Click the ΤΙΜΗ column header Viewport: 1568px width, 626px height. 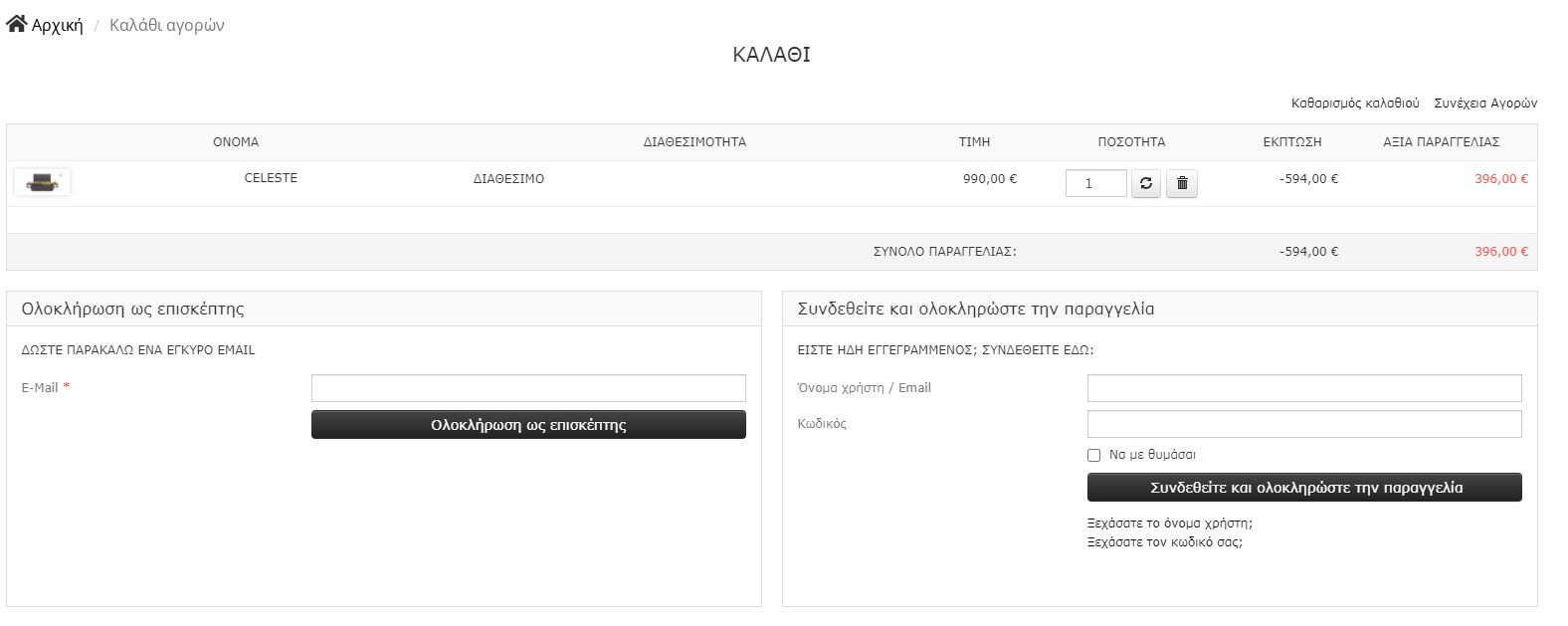pos(974,142)
